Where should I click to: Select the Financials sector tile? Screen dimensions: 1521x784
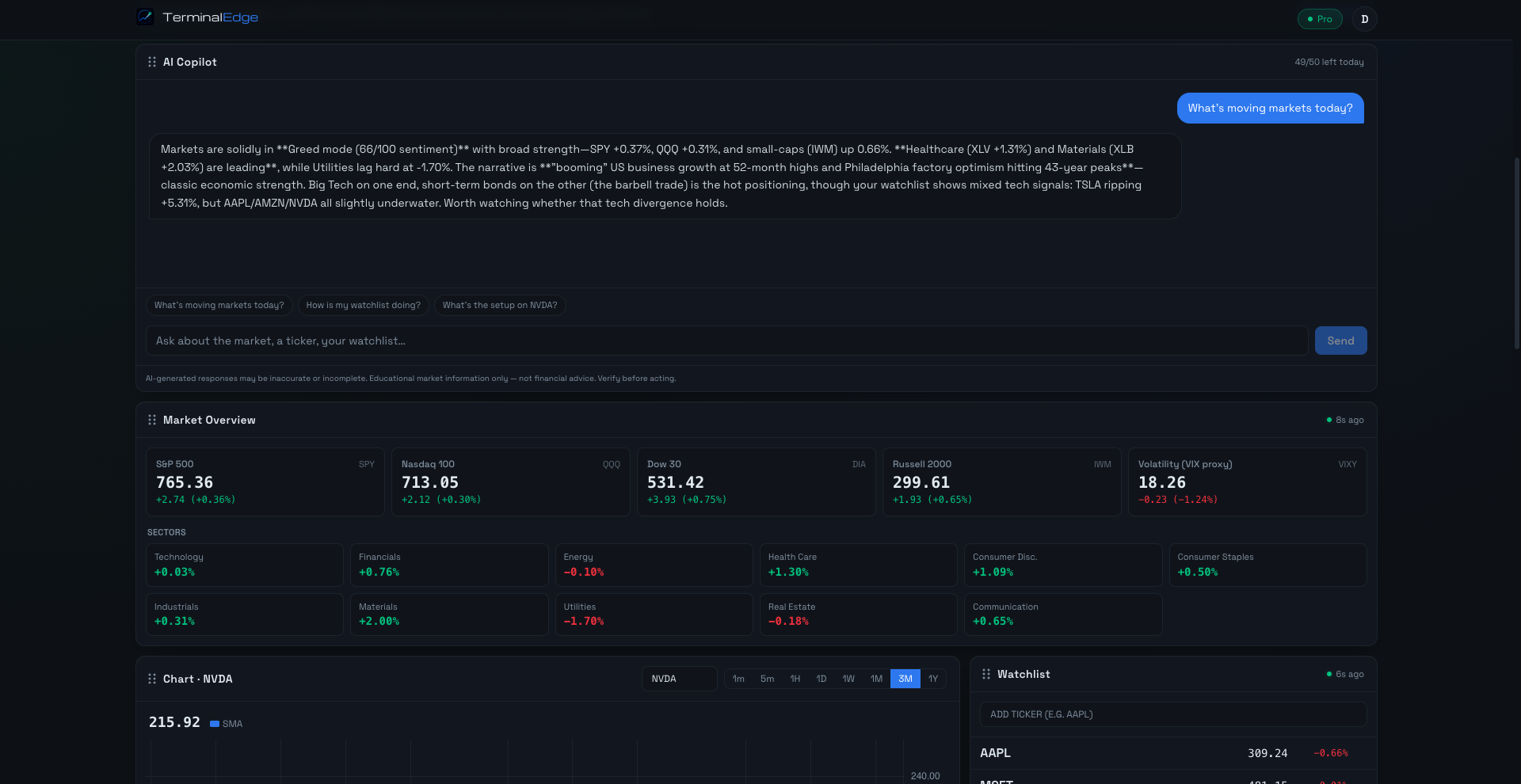tap(449, 565)
